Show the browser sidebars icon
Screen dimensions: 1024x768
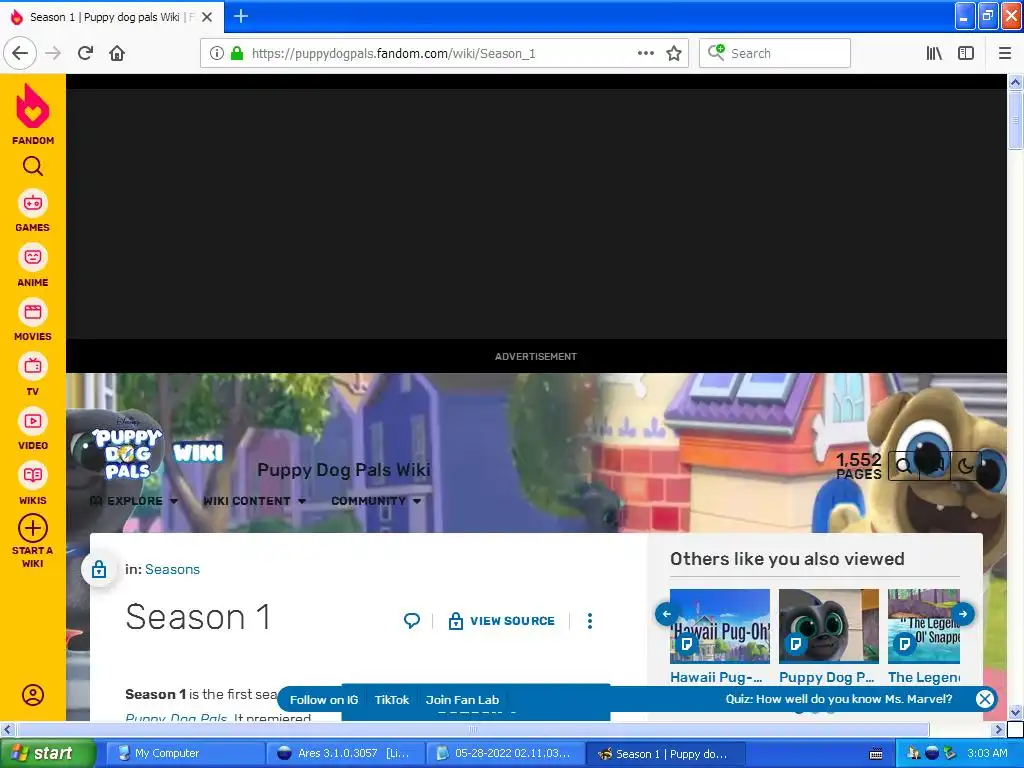966,53
